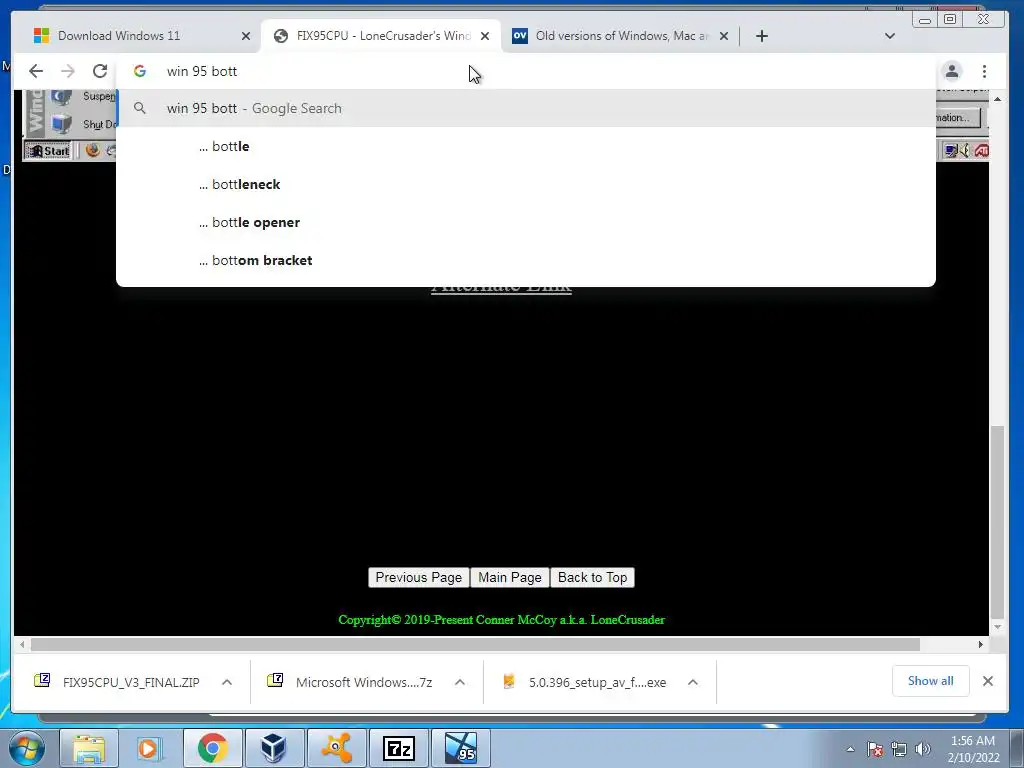Open the Avast icon on the taskbar
Viewport: 1024px width, 768px height.
pos(336,748)
